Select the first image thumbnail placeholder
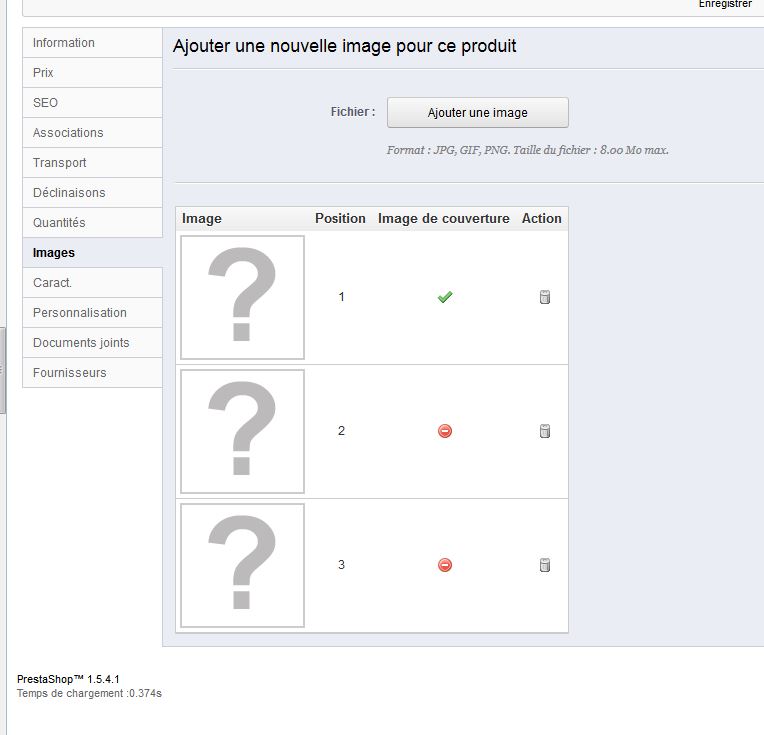Image resolution: width=764 pixels, height=735 pixels. tap(242, 297)
